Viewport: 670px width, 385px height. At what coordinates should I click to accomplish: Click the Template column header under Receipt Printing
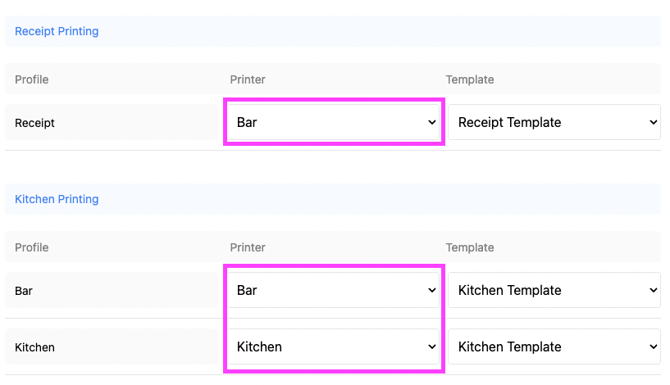point(470,79)
